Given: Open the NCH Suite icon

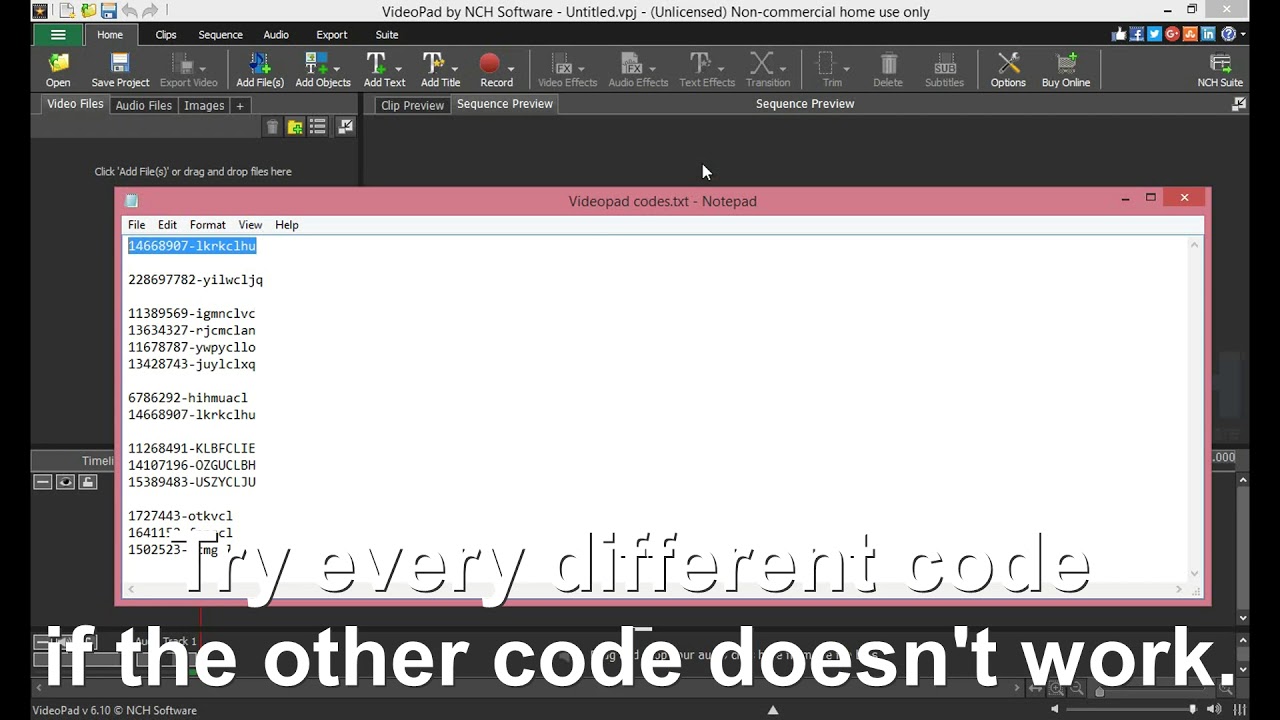Looking at the screenshot, I should (1220, 70).
